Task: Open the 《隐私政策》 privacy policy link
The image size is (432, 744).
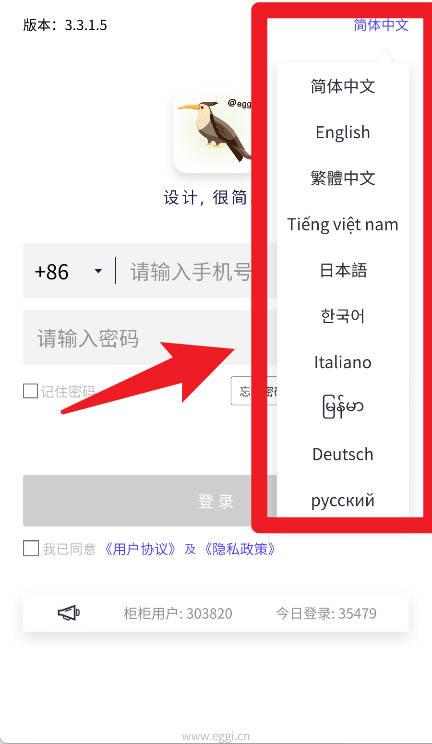Action: 239,549
